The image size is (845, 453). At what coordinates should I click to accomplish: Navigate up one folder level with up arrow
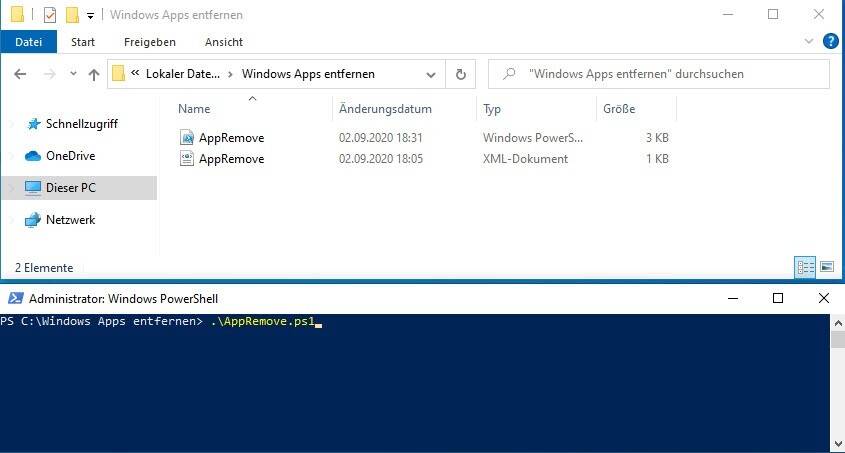coord(94,74)
